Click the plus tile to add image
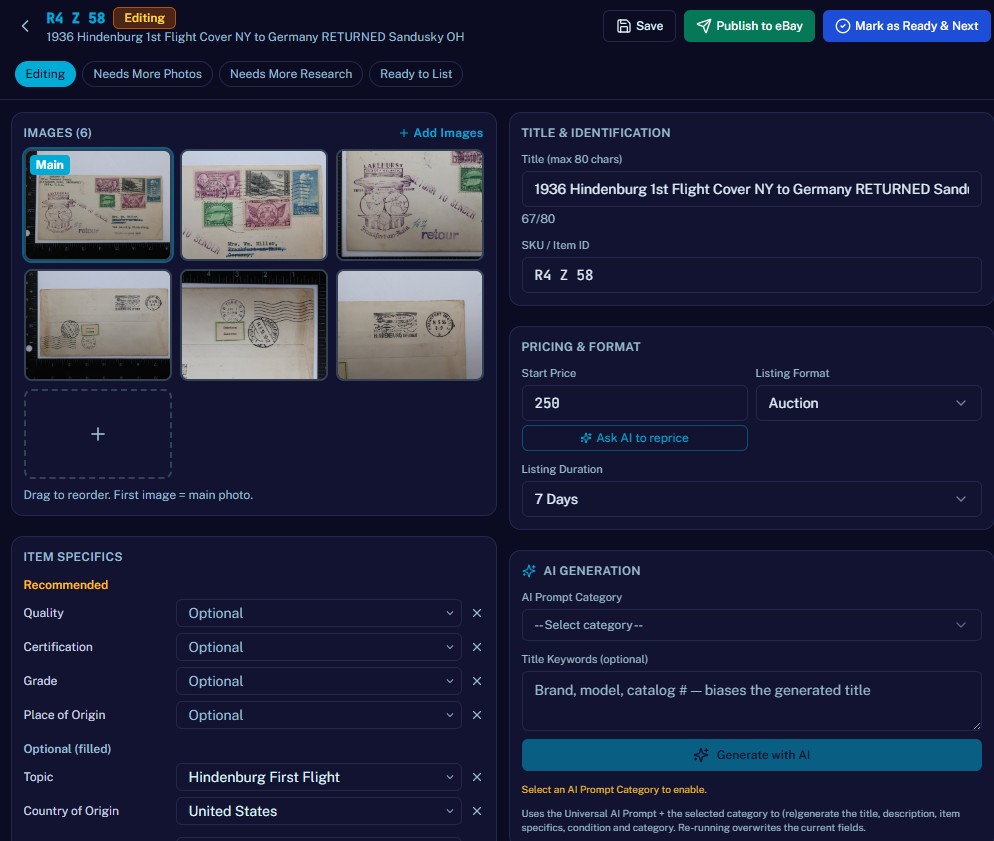Image resolution: width=994 pixels, height=841 pixels. pos(98,434)
